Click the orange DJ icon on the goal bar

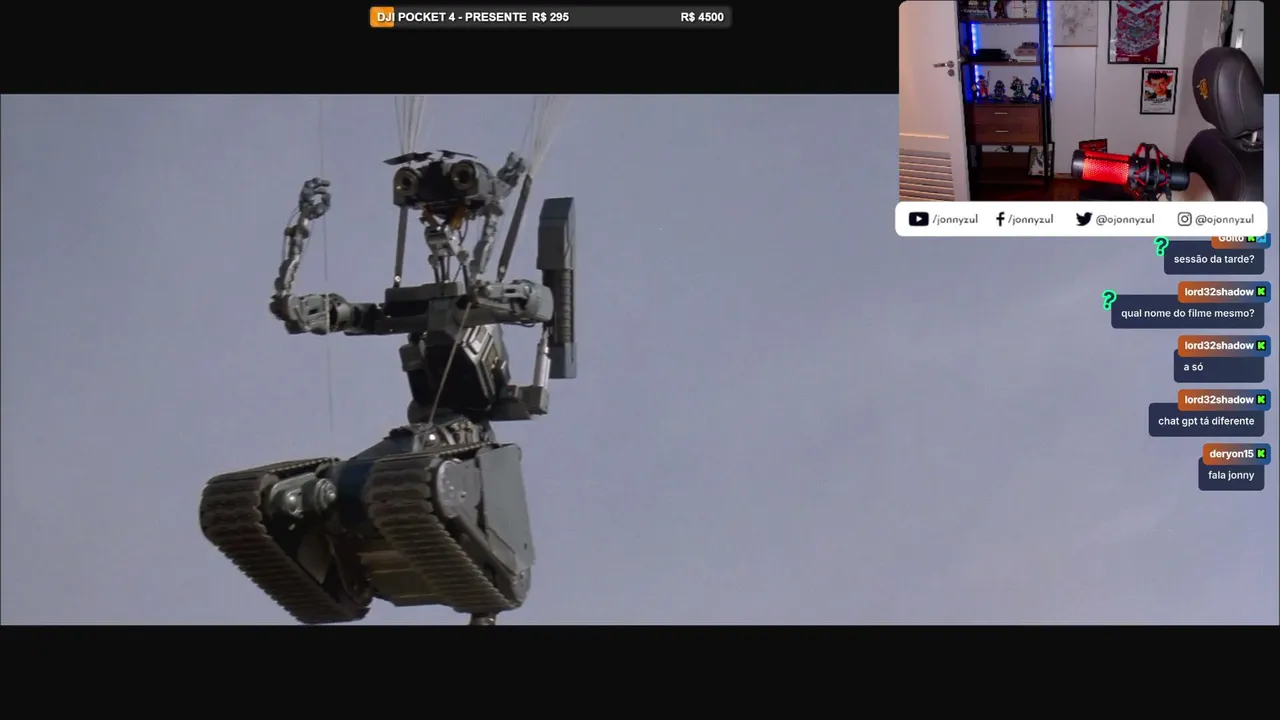[x=382, y=17]
